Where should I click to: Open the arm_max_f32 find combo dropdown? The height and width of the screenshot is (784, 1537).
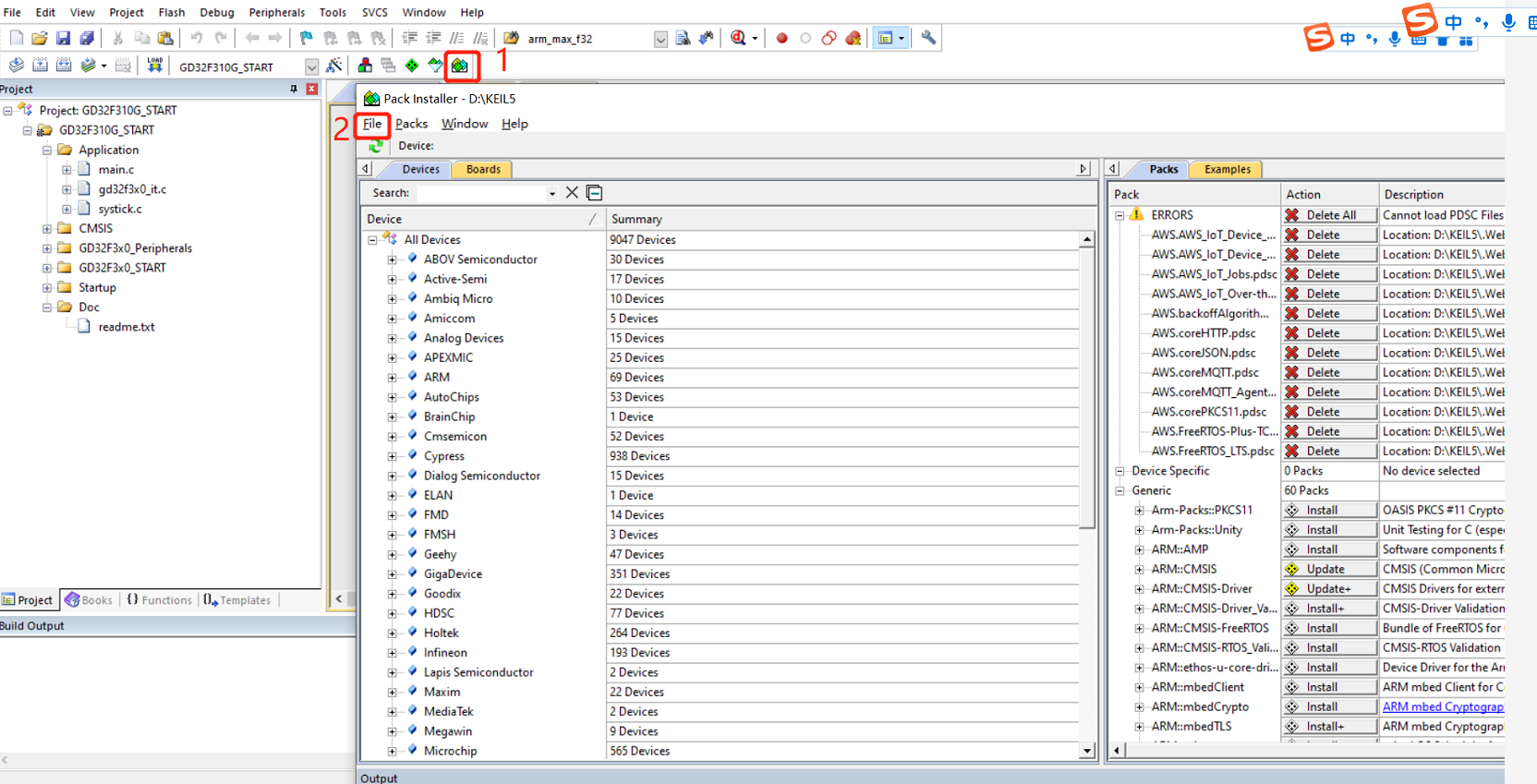[x=660, y=39]
